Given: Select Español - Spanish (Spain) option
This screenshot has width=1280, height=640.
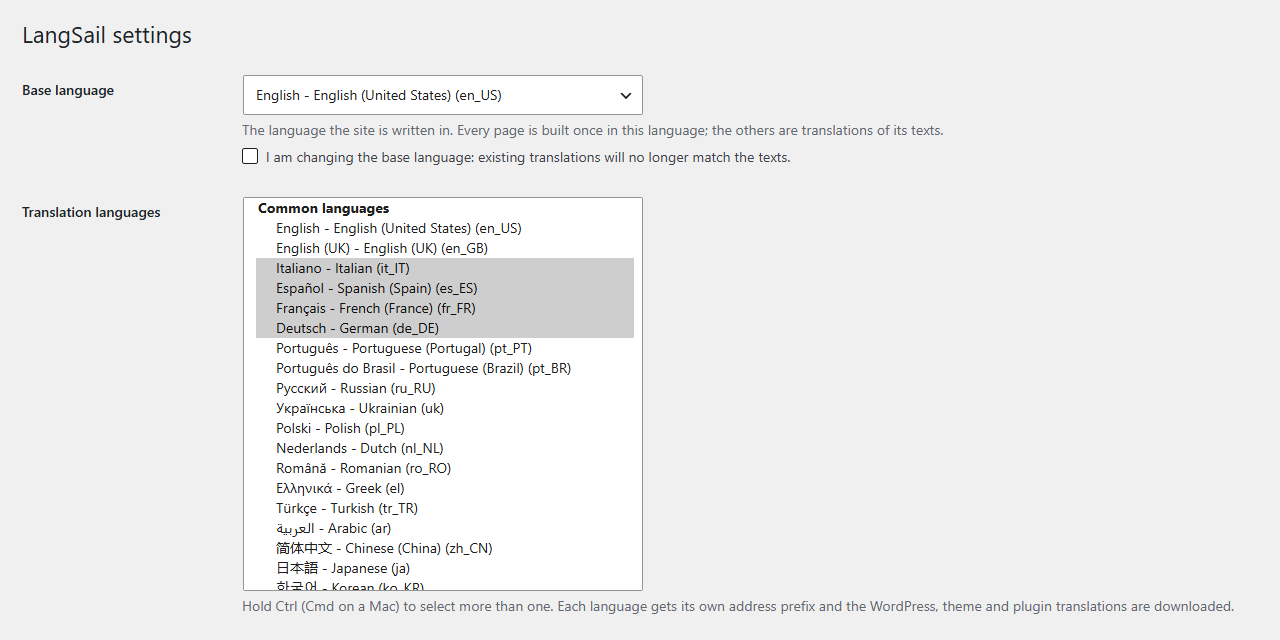Looking at the screenshot, I should [445, 288].
